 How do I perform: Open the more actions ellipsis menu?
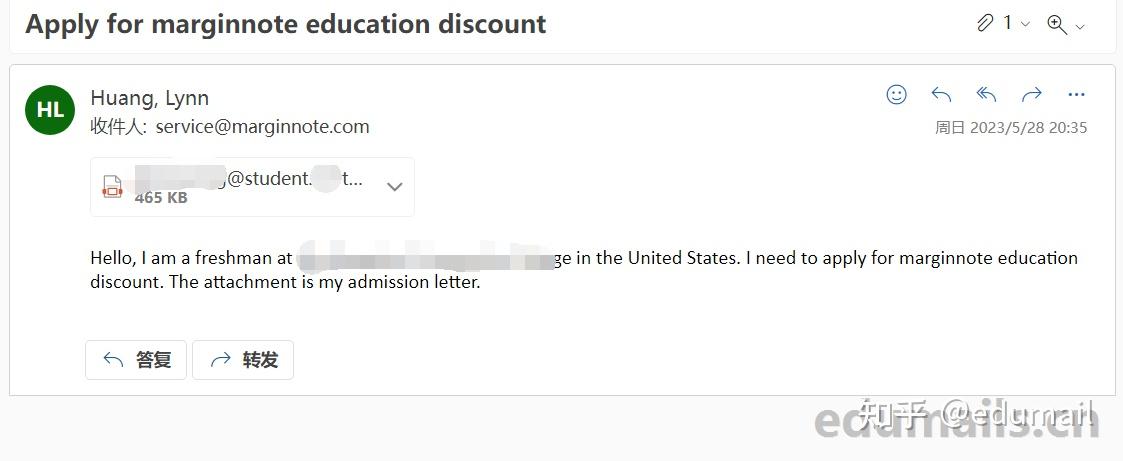[x=1076, y=95]
